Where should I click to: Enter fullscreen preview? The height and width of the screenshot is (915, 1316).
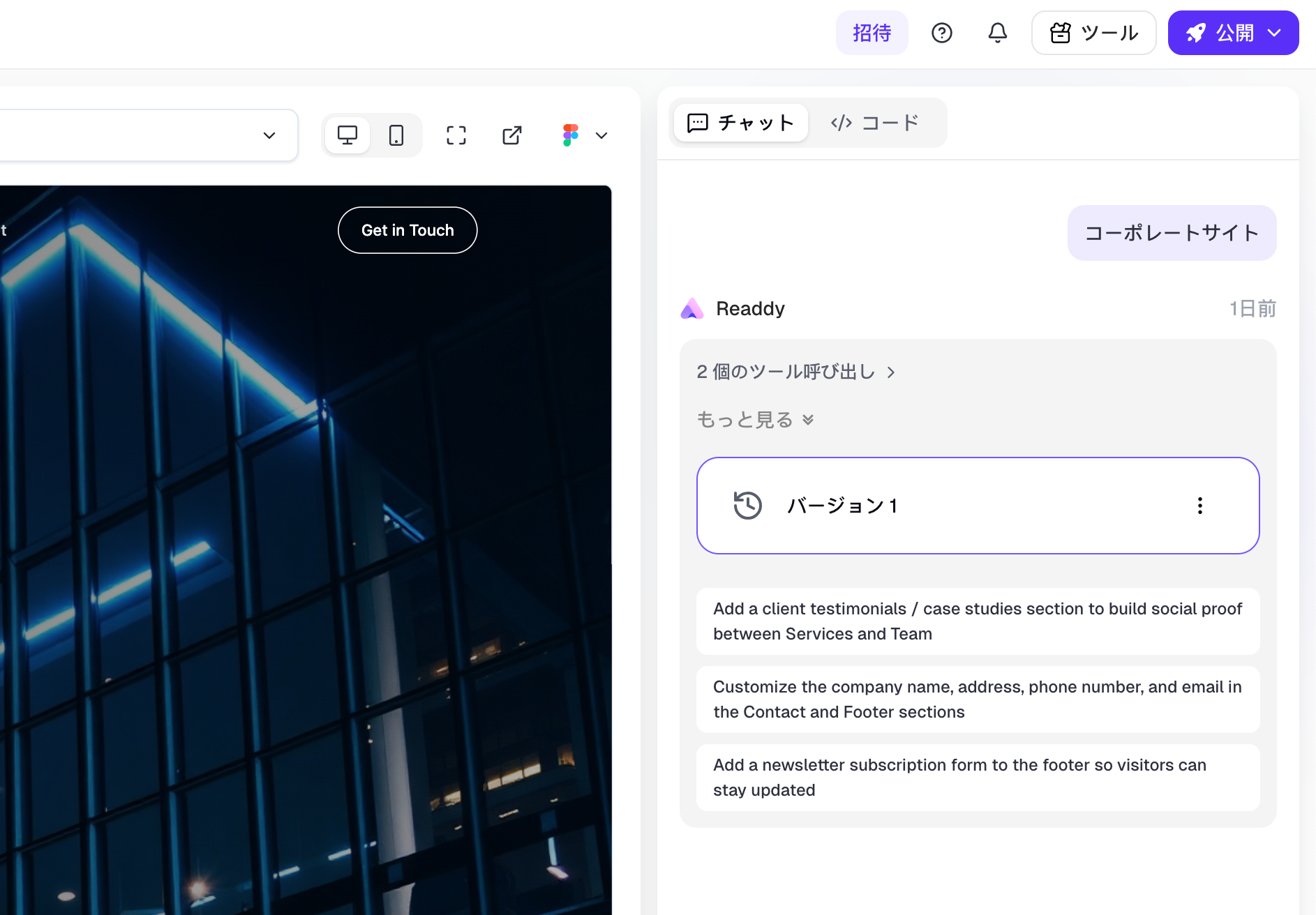456,135
